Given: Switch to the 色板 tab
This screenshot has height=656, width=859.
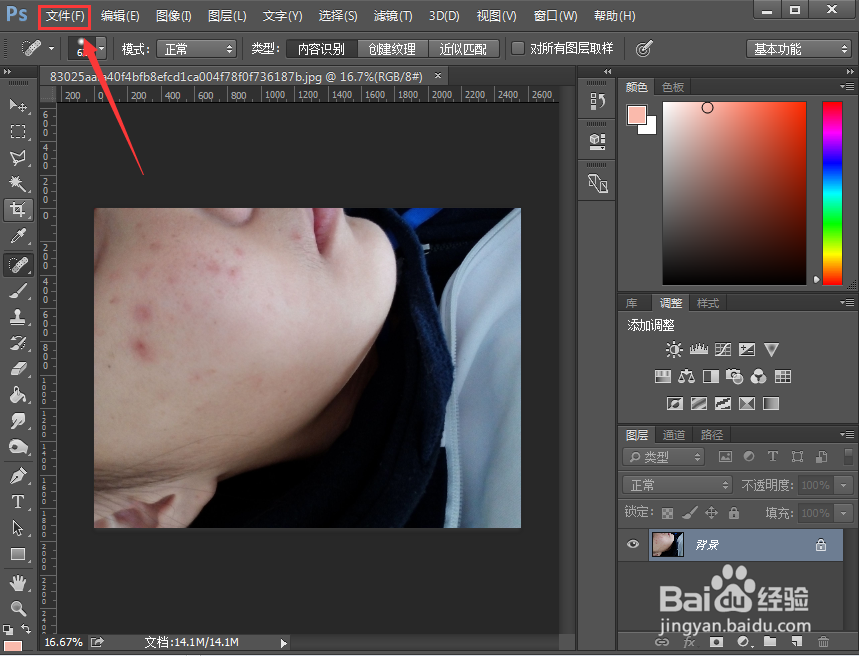Looking at the screenshot, I should coord(673,87).
